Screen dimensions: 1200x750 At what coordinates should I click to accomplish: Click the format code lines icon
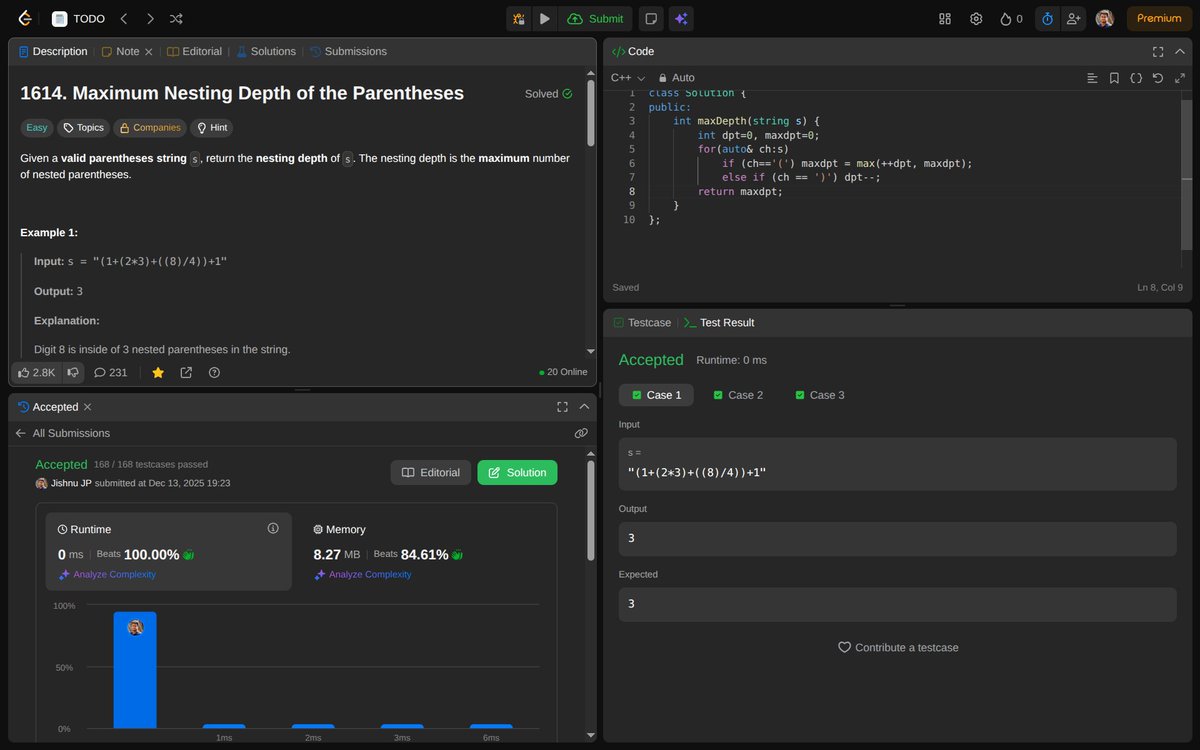(1093, 77)
